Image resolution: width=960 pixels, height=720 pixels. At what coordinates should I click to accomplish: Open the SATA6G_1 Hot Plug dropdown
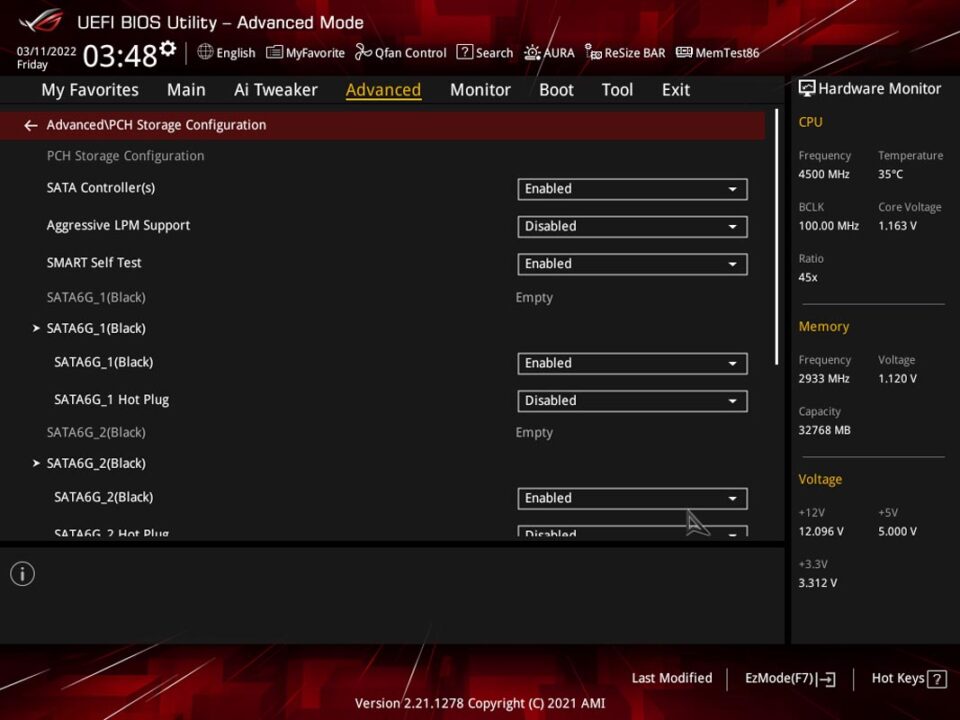click(632, 401)
